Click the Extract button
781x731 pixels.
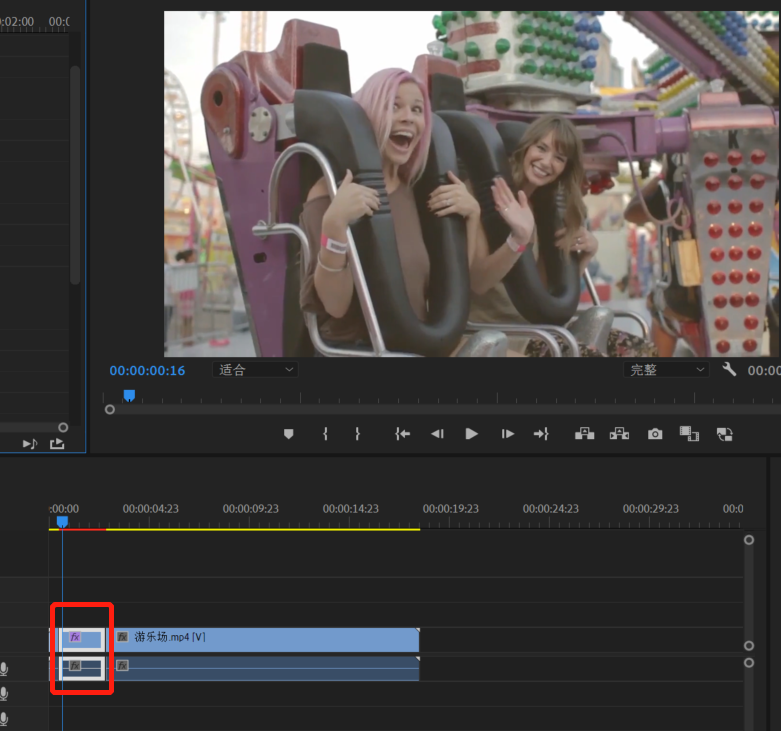[619, 434]
